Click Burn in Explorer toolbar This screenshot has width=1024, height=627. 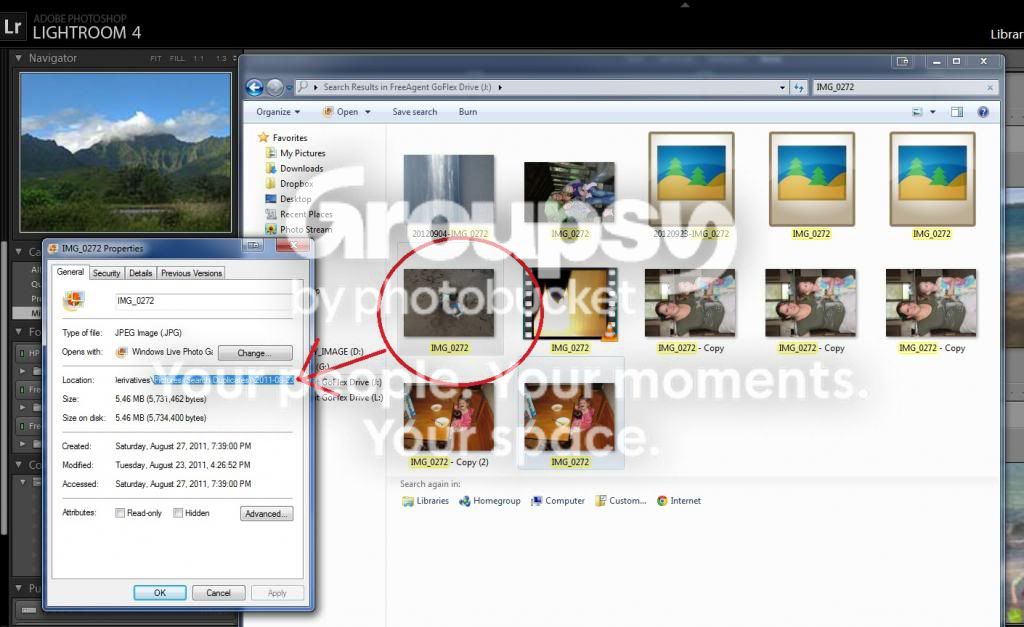(468, 112)
